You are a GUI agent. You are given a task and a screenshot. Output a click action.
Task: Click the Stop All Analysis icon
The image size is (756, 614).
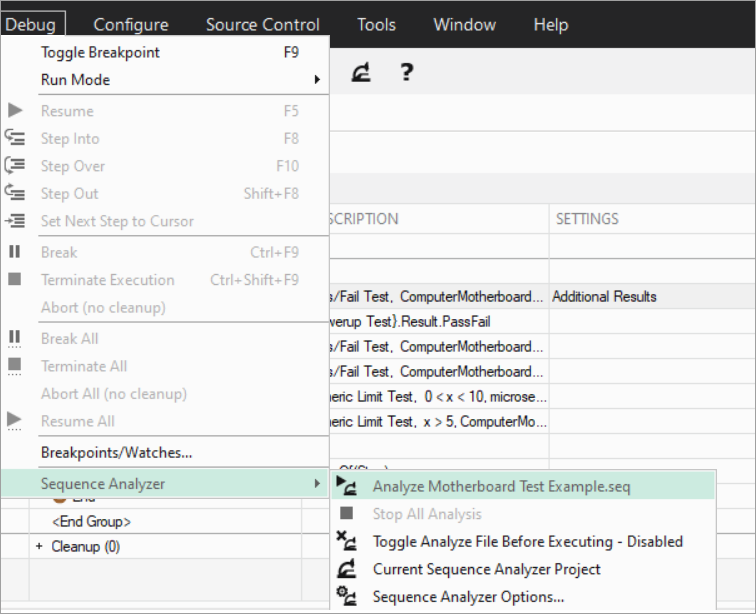pos(347,513)
